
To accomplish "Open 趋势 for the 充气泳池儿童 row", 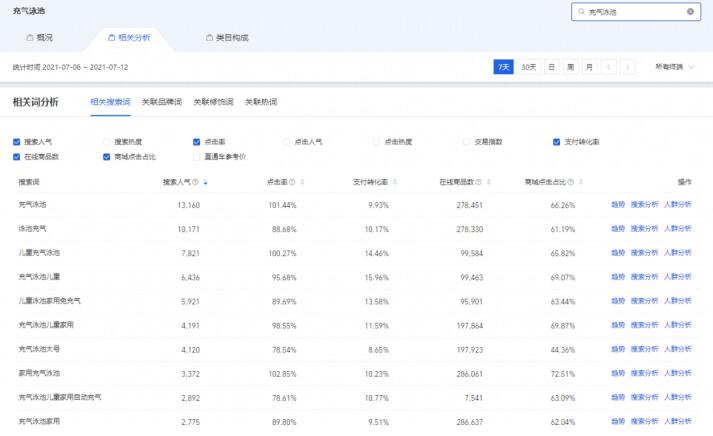I will click(618, 277).
